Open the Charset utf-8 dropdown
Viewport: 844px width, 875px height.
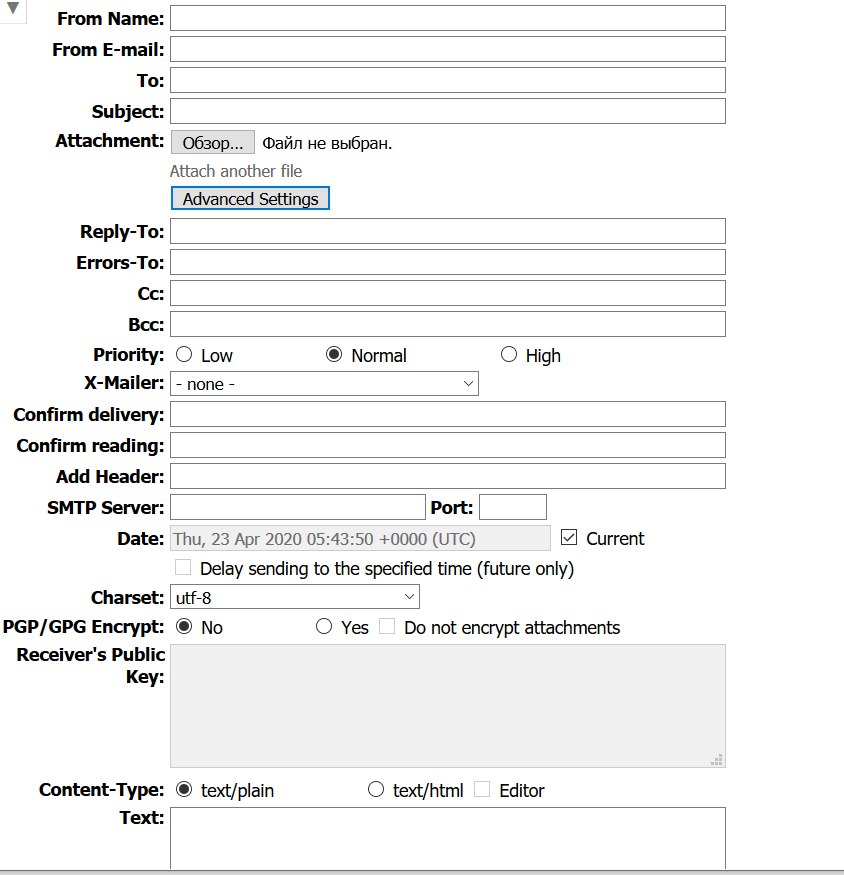click(294, 597)
